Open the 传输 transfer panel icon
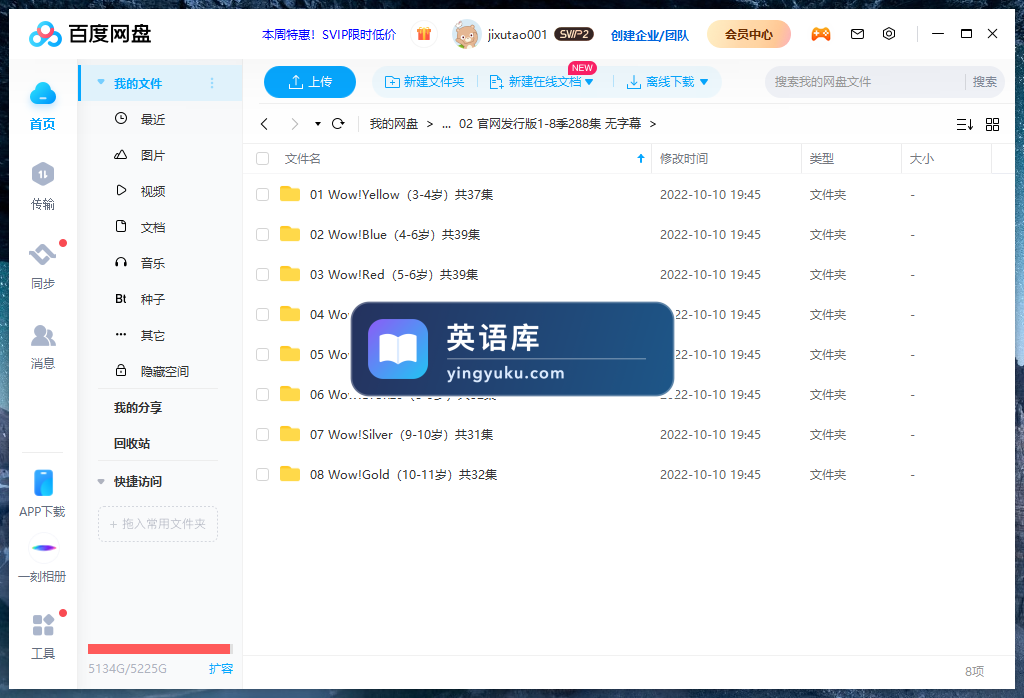Viewport: 1024px width, 698px height. 42,174
